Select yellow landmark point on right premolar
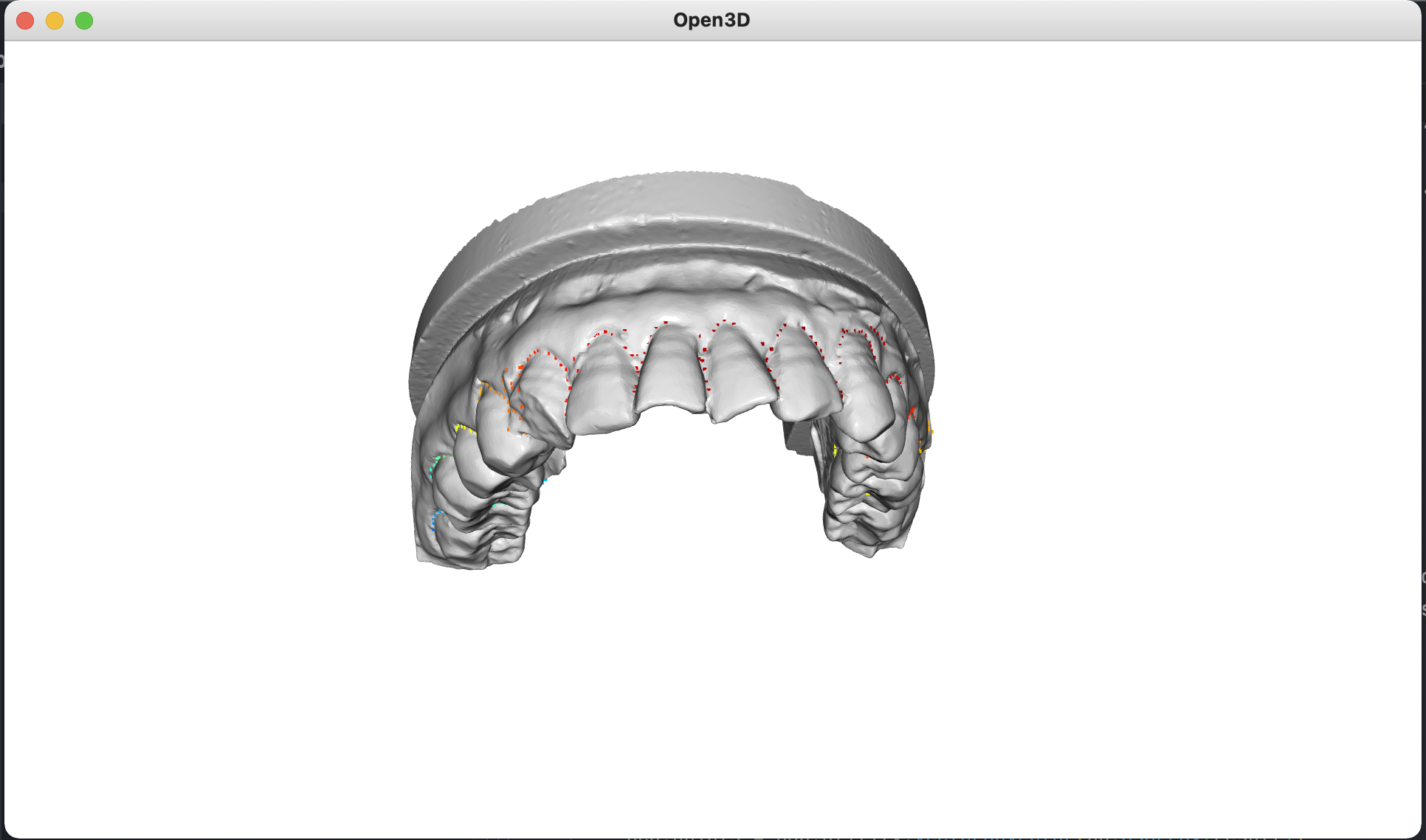This screenshot has height=840, width=1426. (835, 450)
